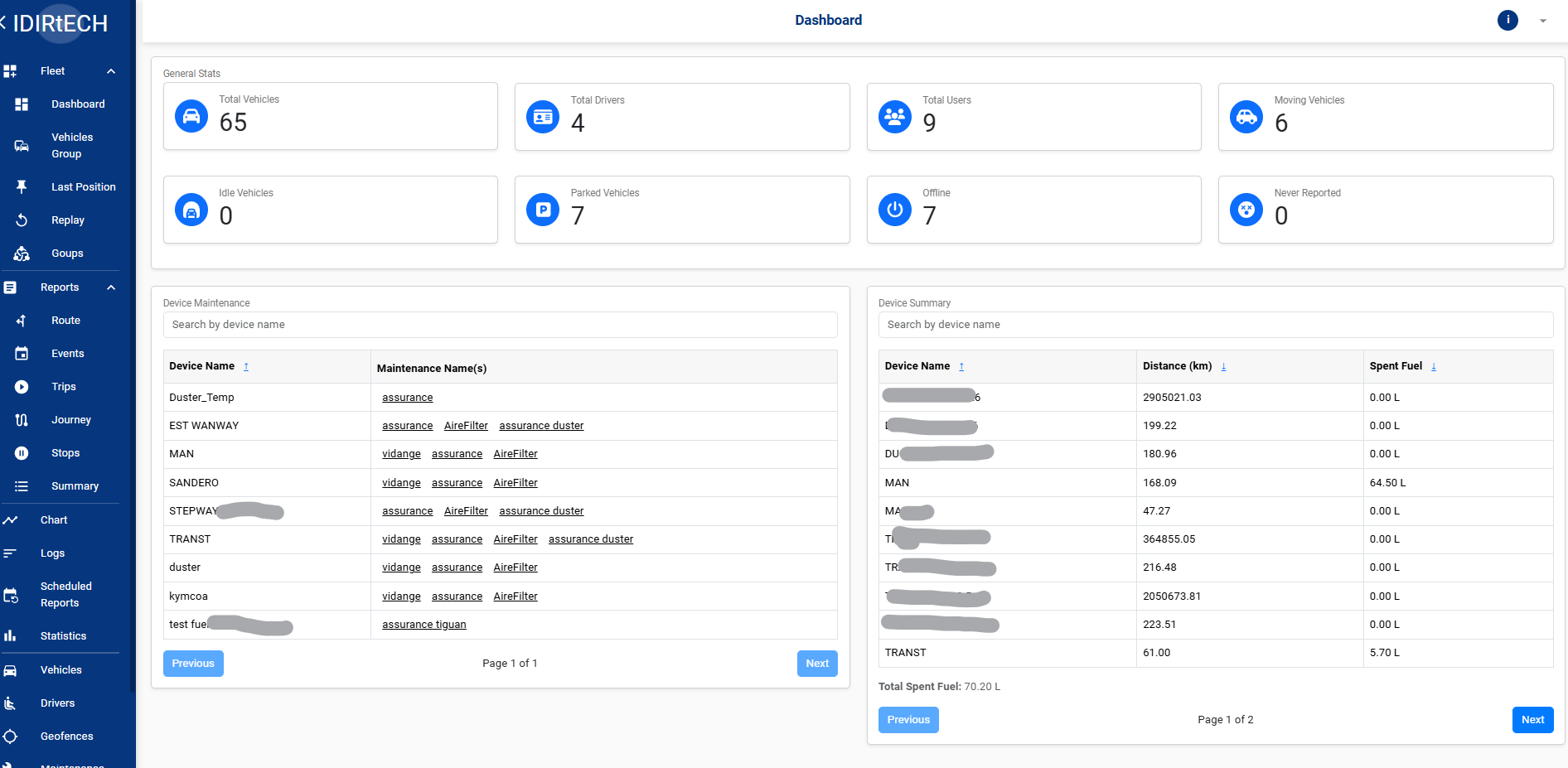The width and height of the screenshot is (1568, 768).
Task: Open the assurance tiguan maintenance link
Action: [423, 625]
